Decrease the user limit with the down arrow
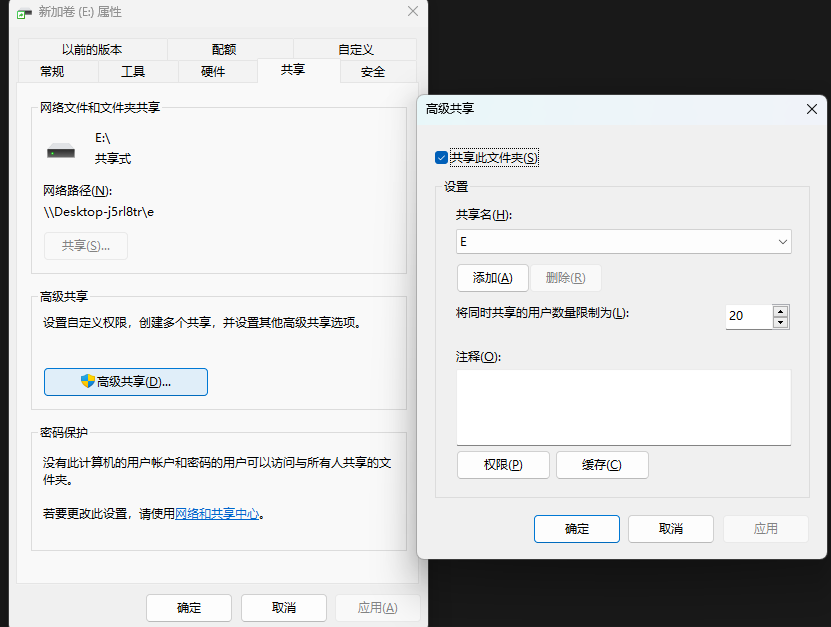The width and height of the screenshot is (831, 627). [781, 322]
